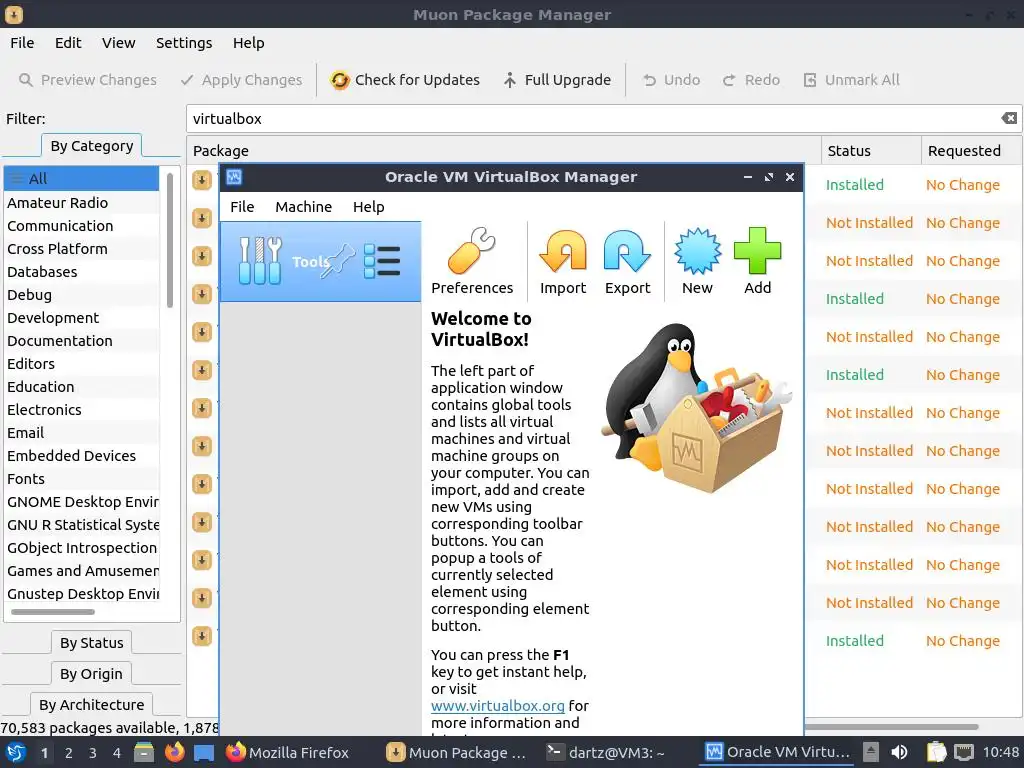Click Preview Changes in Muon toolbar
Image resolution: width=1024 pixels, height=768 pixels.
point(88,80)
